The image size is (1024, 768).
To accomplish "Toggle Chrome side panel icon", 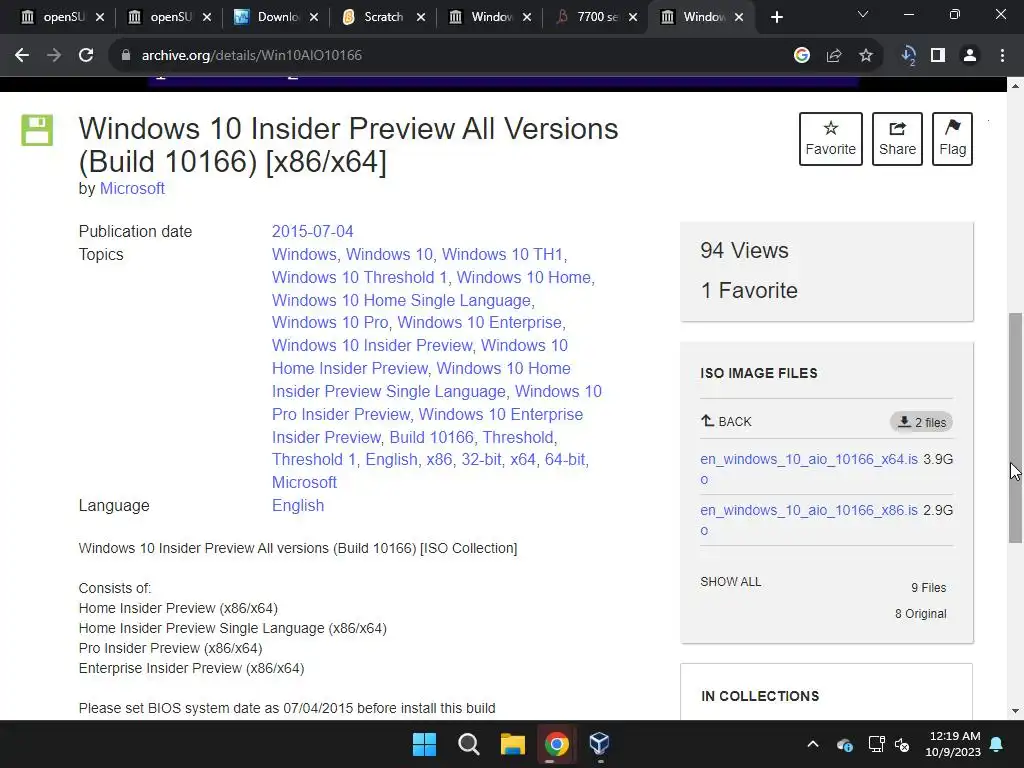I will (938, 56).
